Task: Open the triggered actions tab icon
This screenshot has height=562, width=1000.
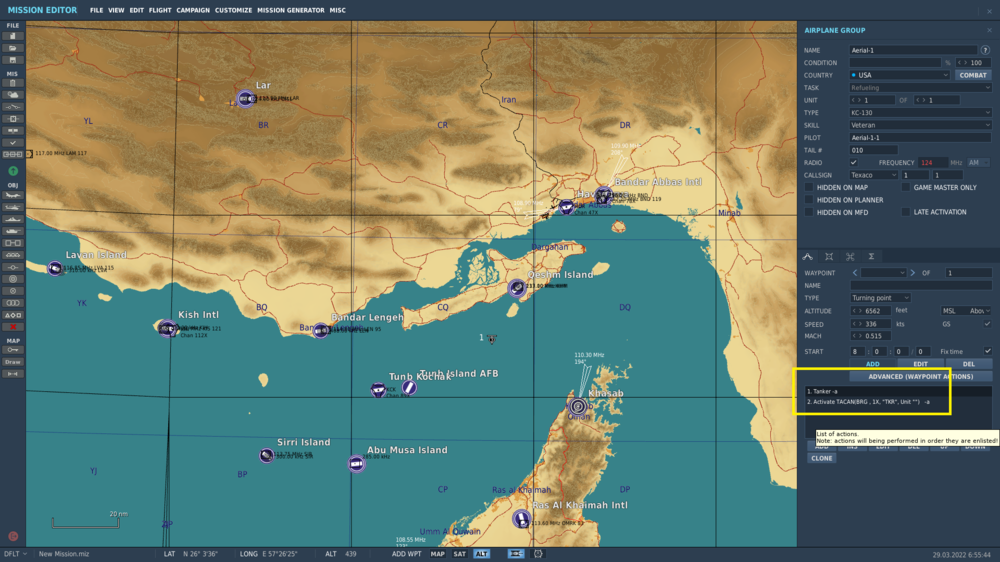Action: [x=850, y=256]
